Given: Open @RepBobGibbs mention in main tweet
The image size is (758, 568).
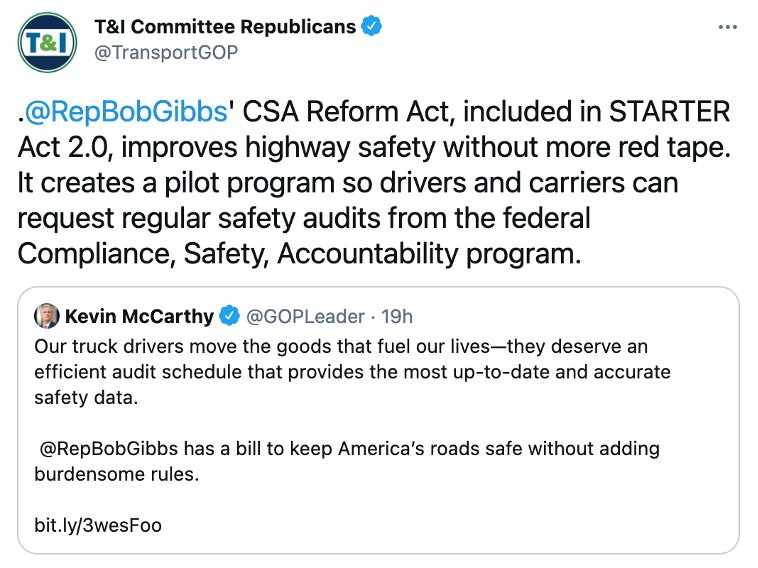Looking at the screenshot, I should tap(125, 111).
